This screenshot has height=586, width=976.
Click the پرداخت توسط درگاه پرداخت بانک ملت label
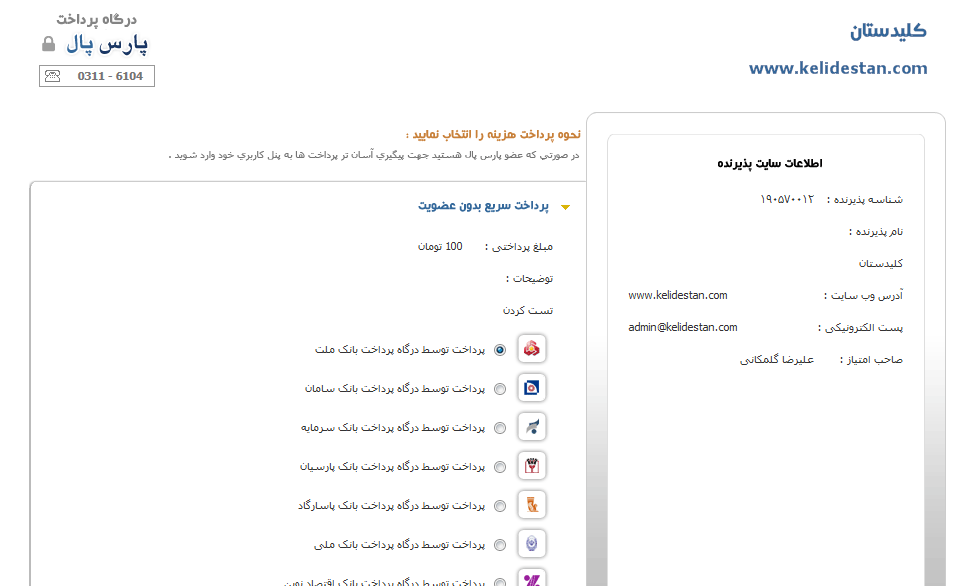[x=400, y=350]
